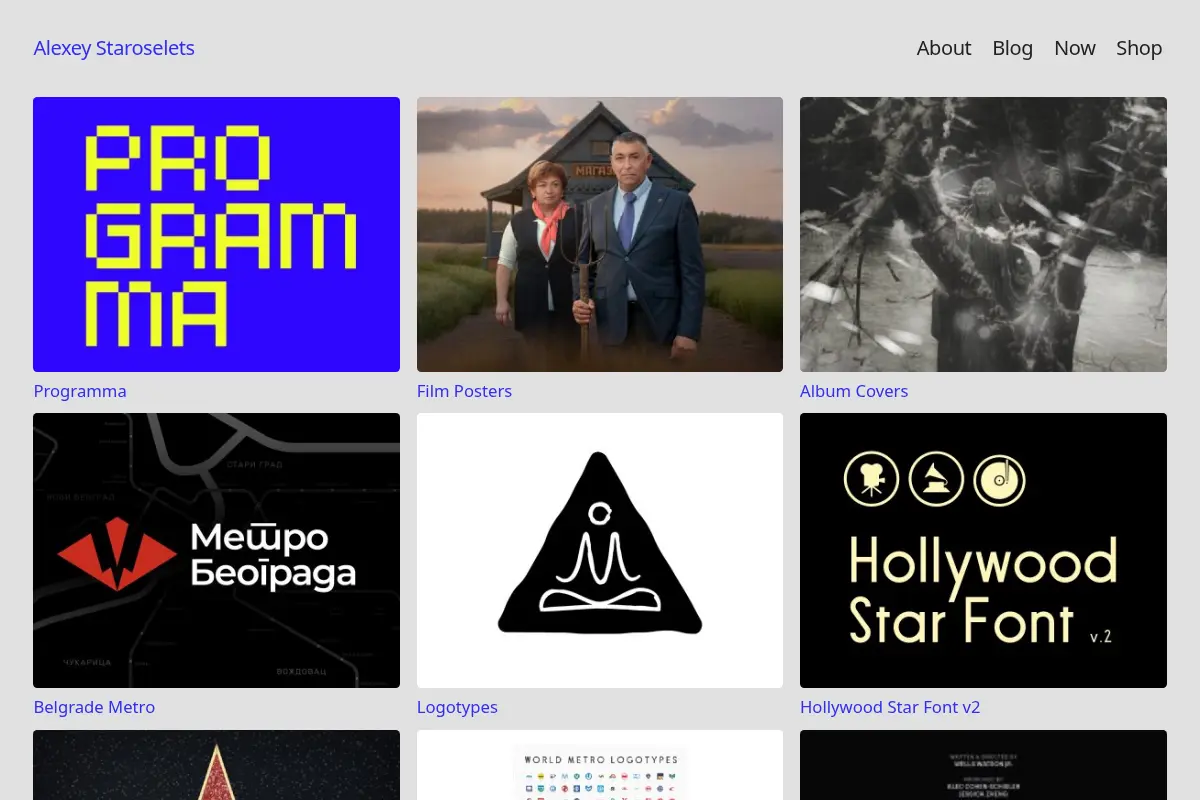The image size is (1200, 800).
Task: Open the Film Posters couple image
Action: [600, 234]
